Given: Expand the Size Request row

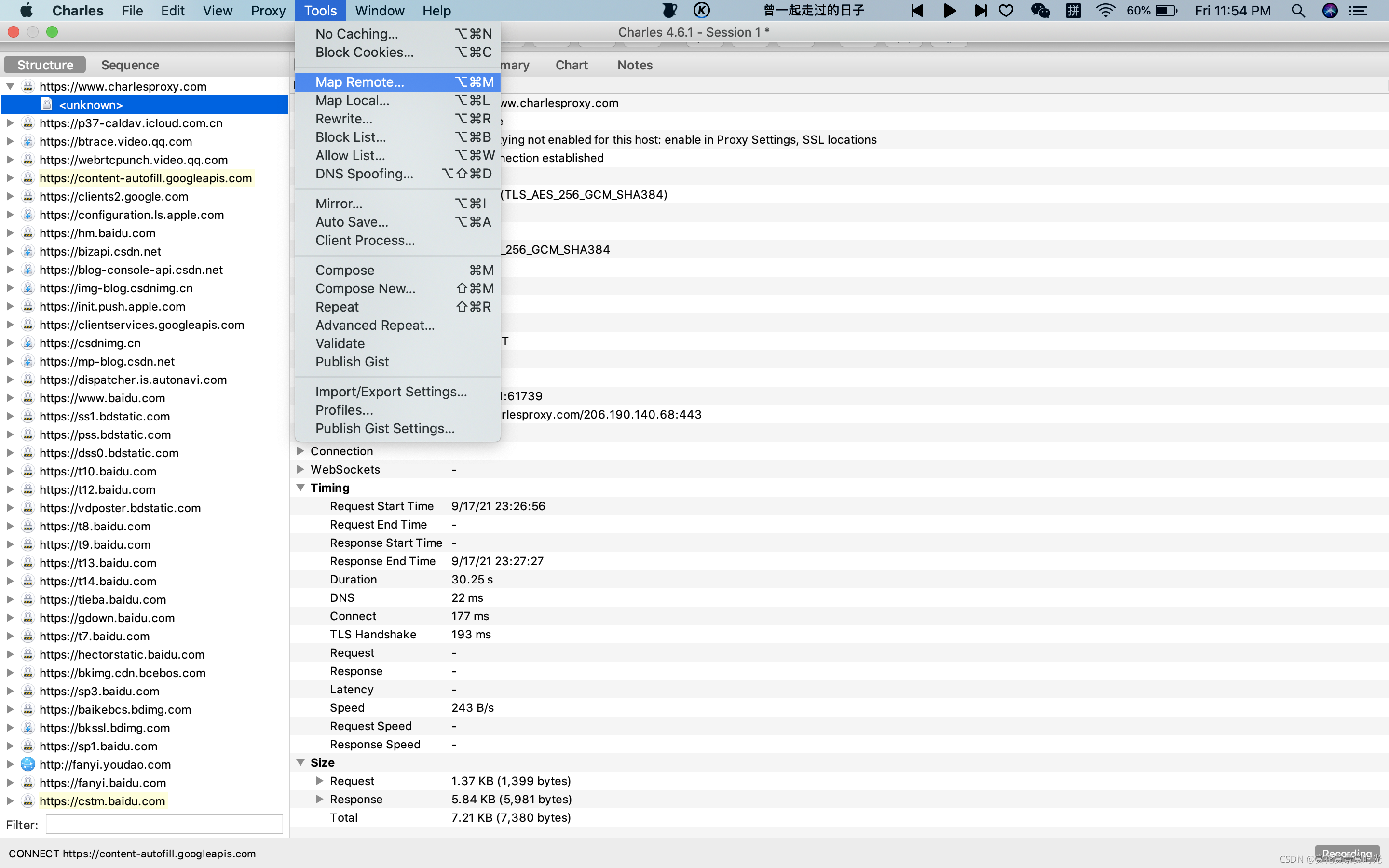Looking at the screenshot, I should click(320, 781).
